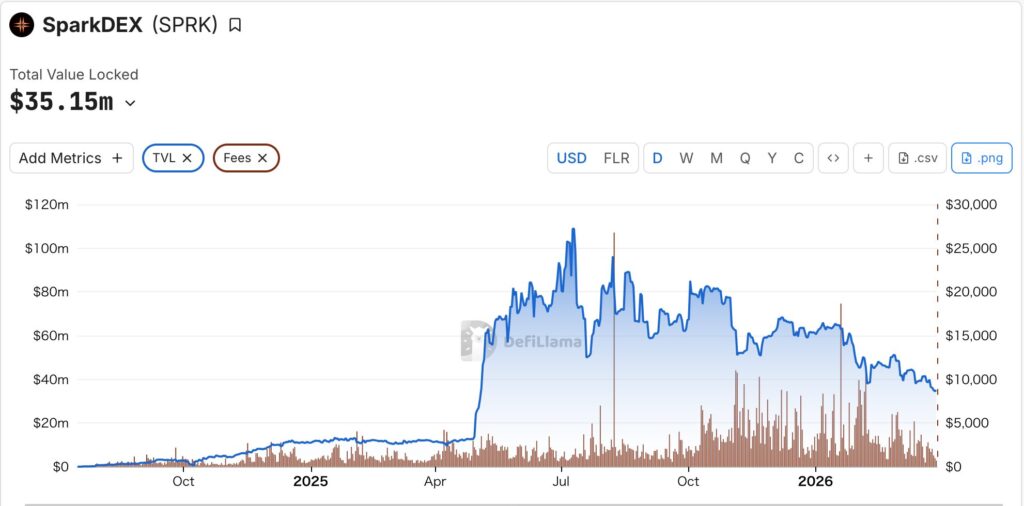The width and height of the screenshot is (1024, 506).
Task: Export chart as .png image
Action: (x=981, y=158)
